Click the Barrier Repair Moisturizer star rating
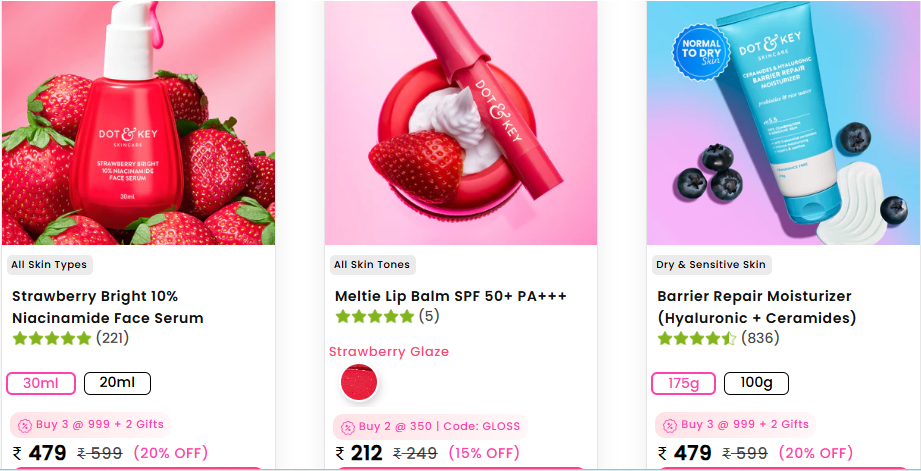Viewport: 921px width, 471px height. [x=696, y=339]
